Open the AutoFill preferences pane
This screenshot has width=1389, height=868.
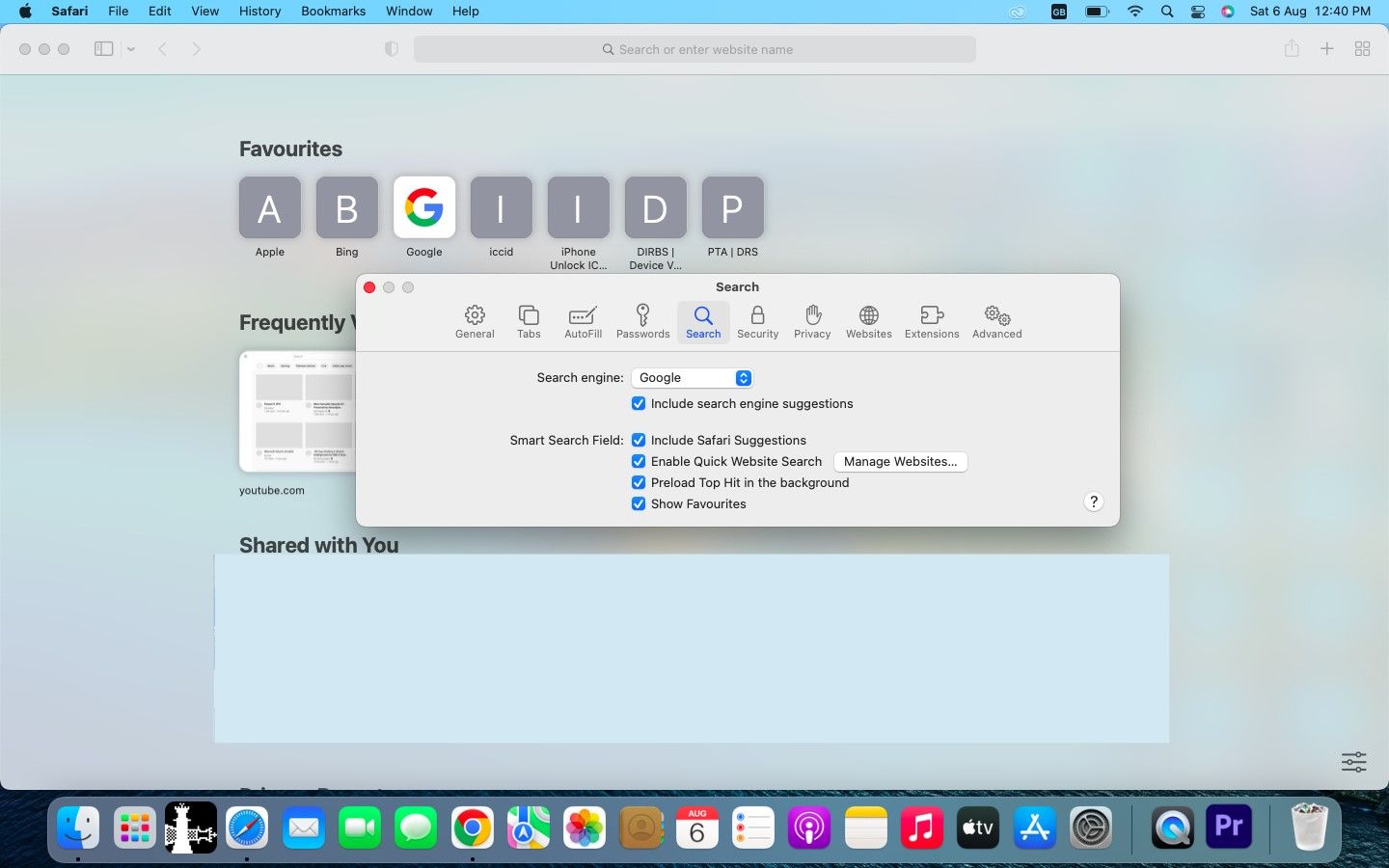[583, 322]
